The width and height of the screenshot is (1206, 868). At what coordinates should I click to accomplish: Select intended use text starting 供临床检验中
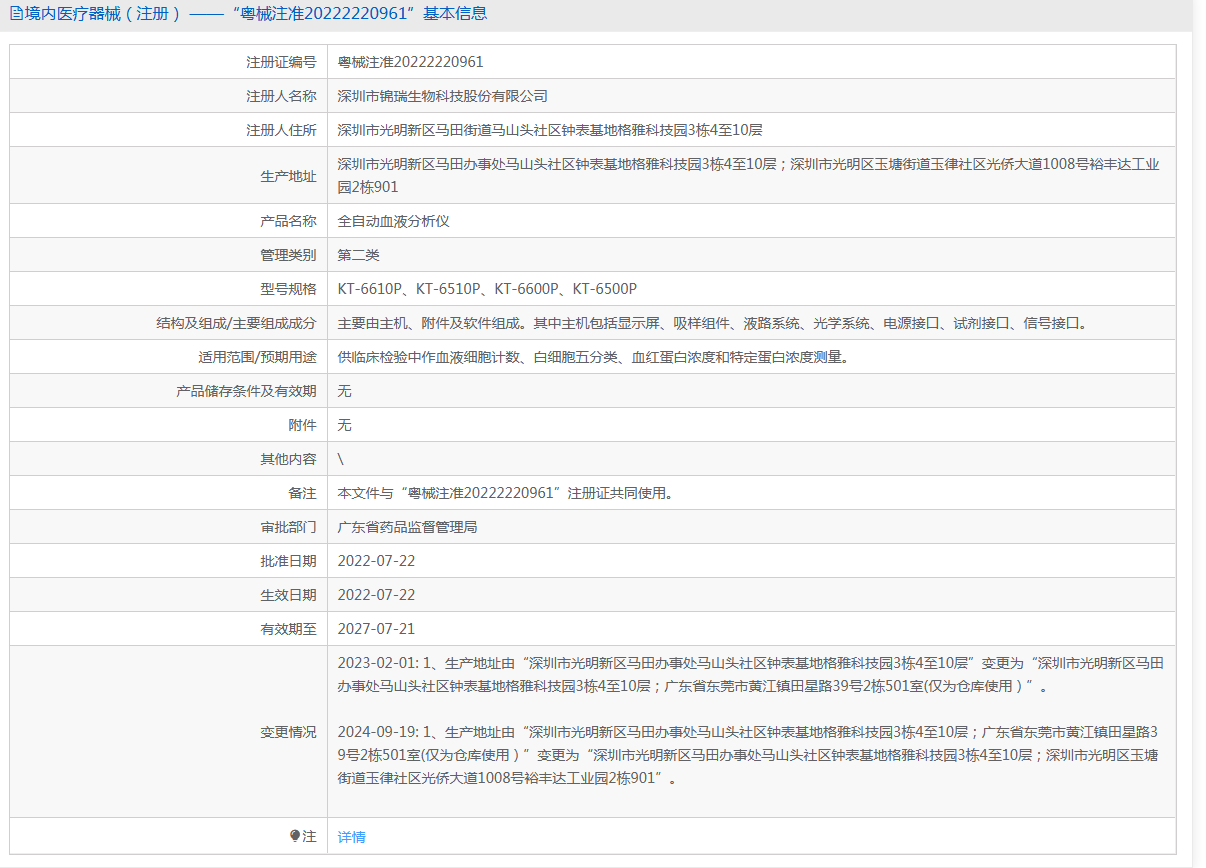tap(593, 357)
